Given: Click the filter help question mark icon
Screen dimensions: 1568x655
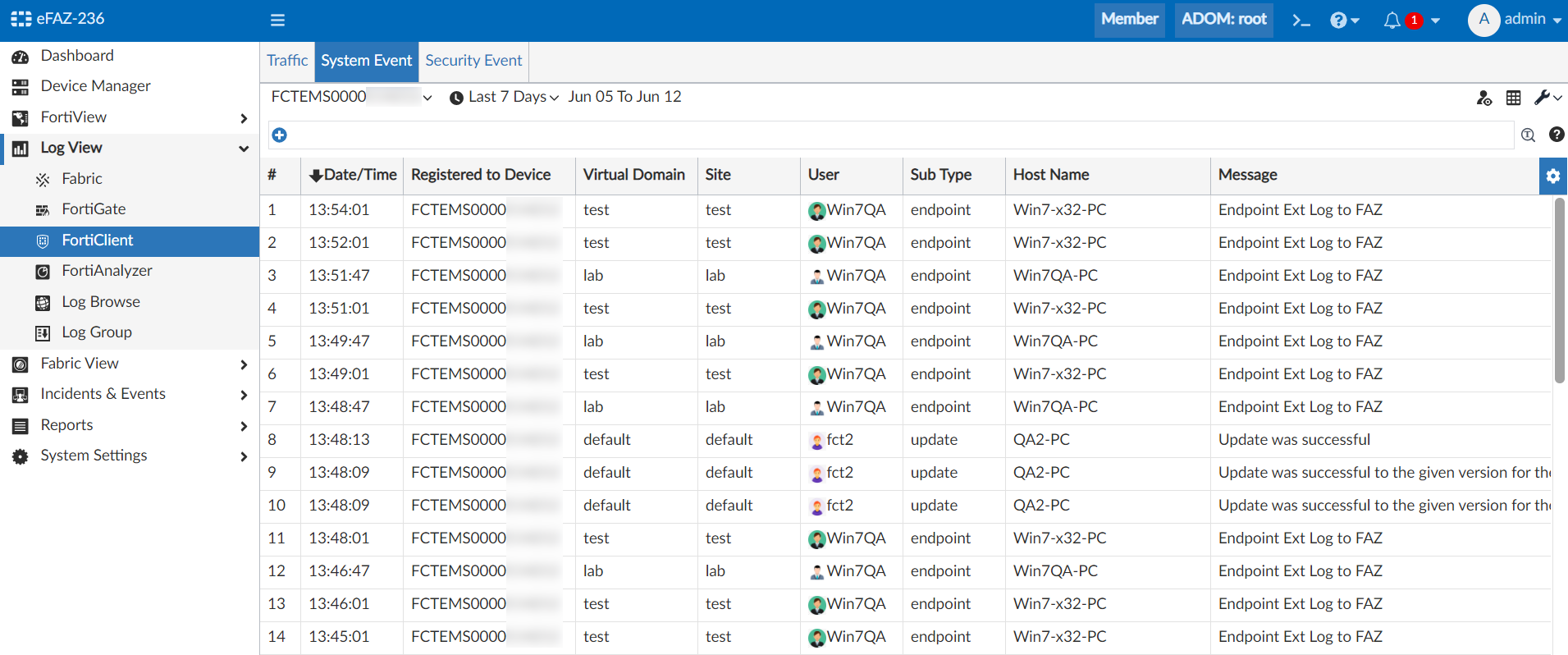Looking at the screenshot, I should (1557, 135).
